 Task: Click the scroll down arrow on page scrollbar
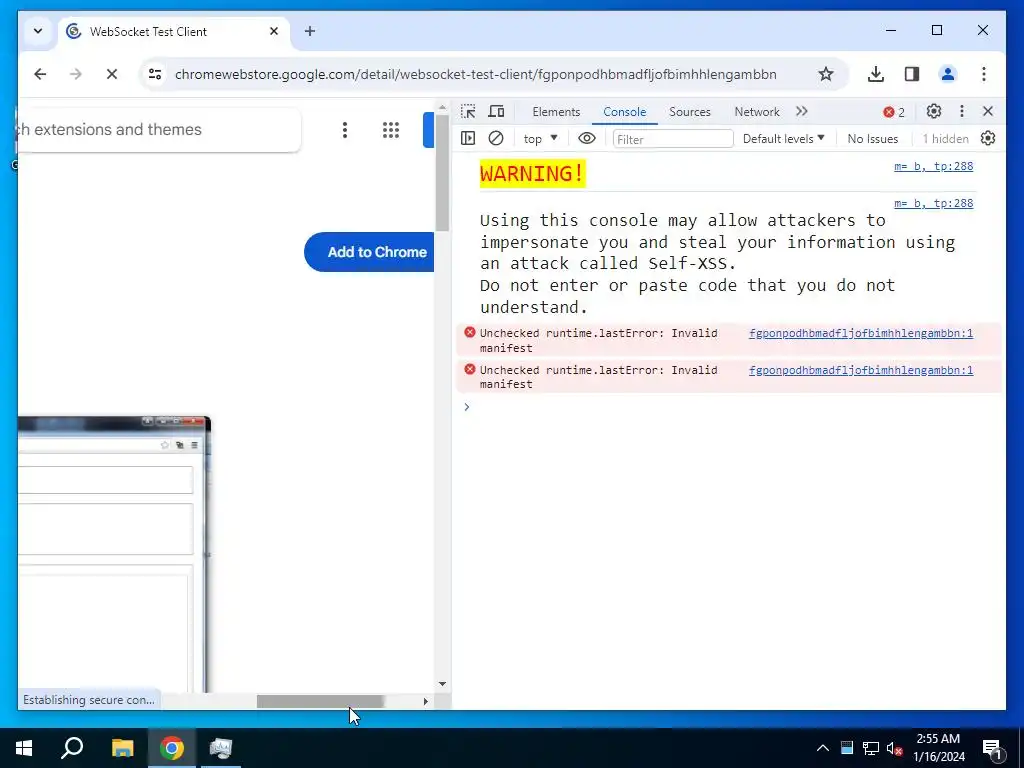(x=442, y=684)
